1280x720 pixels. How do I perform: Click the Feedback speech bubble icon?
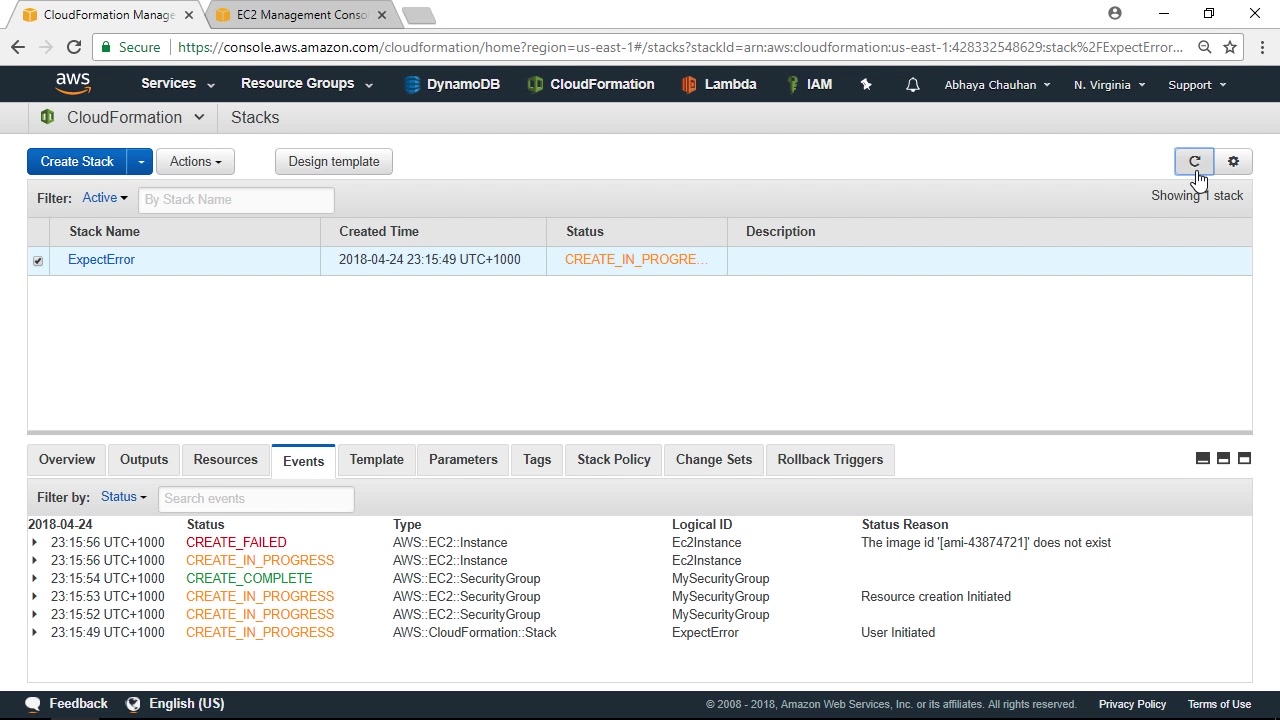[33, 704]
